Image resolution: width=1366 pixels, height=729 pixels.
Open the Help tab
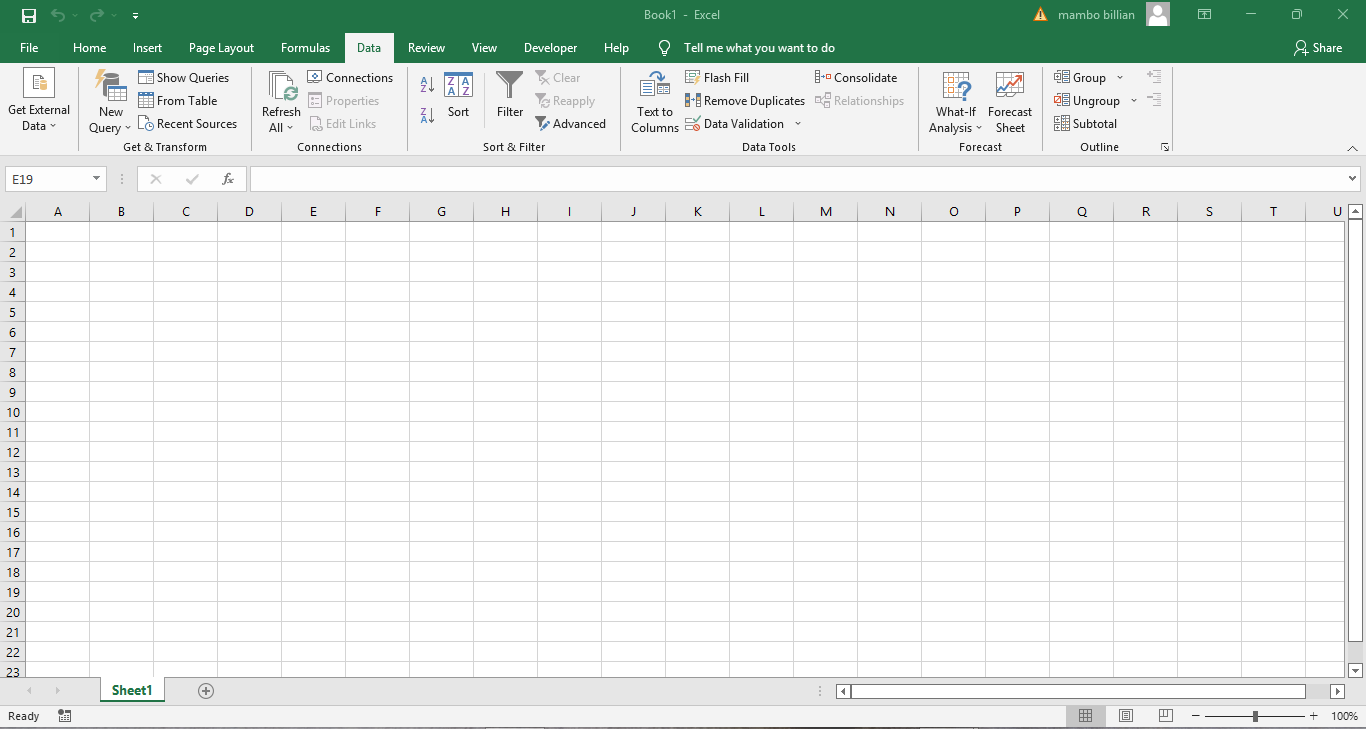pyautogui.click(x=617, y=48)
